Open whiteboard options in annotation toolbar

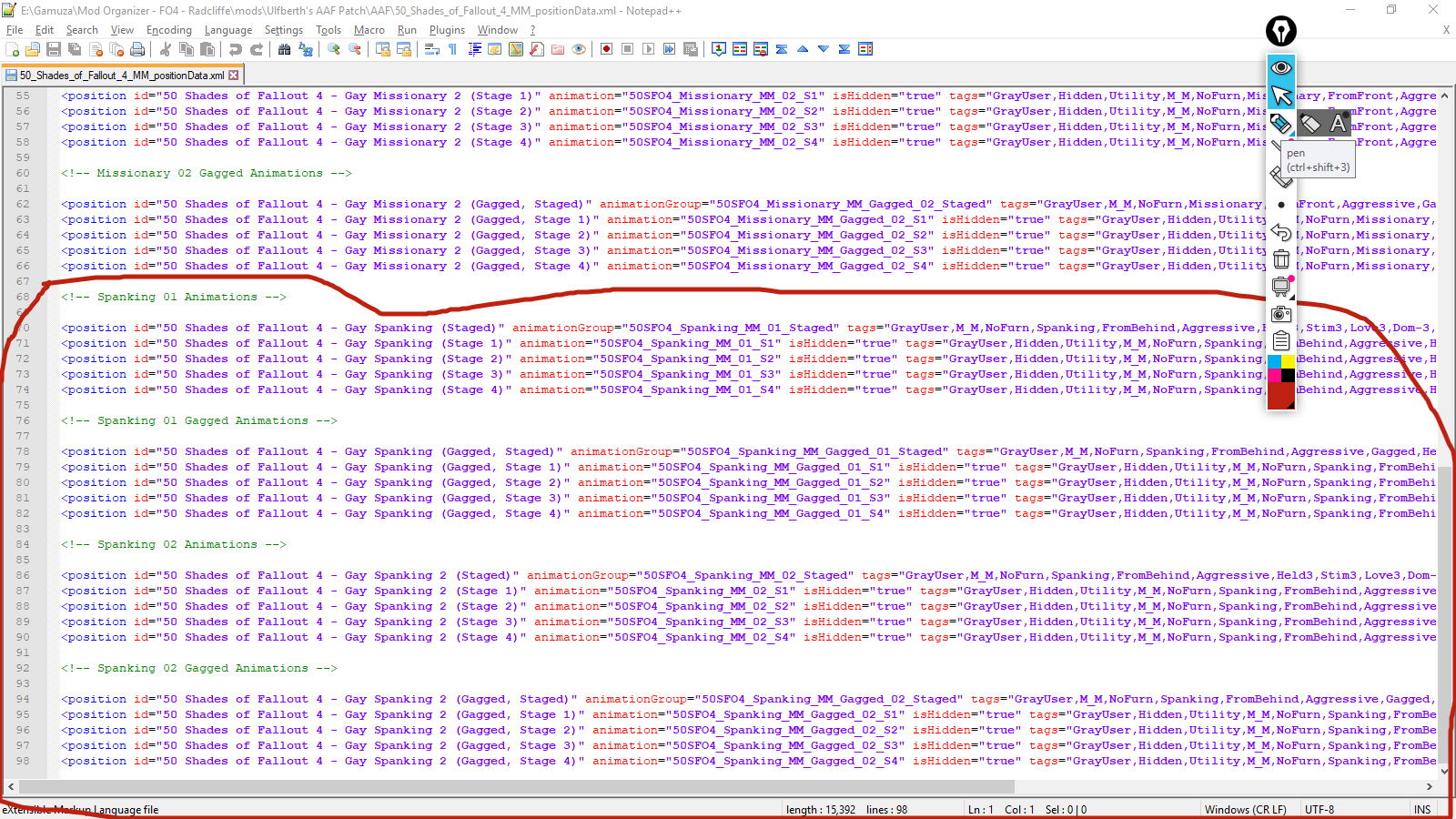click(1281, 287)
